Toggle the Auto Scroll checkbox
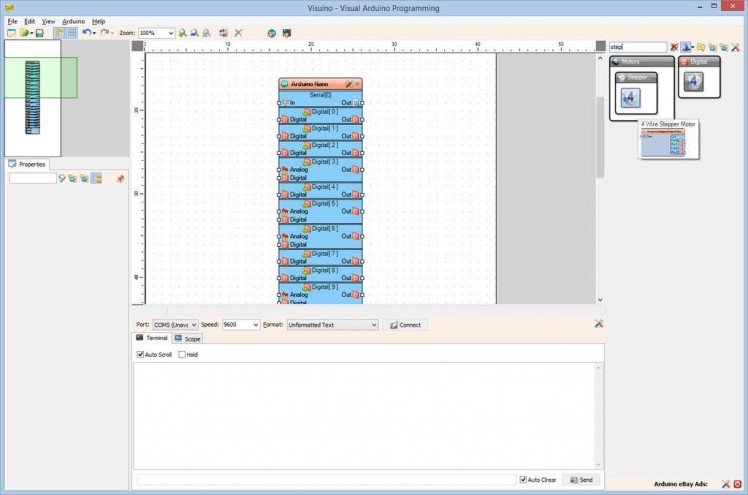The image size is (748, 495). click(x=141, y=354)
